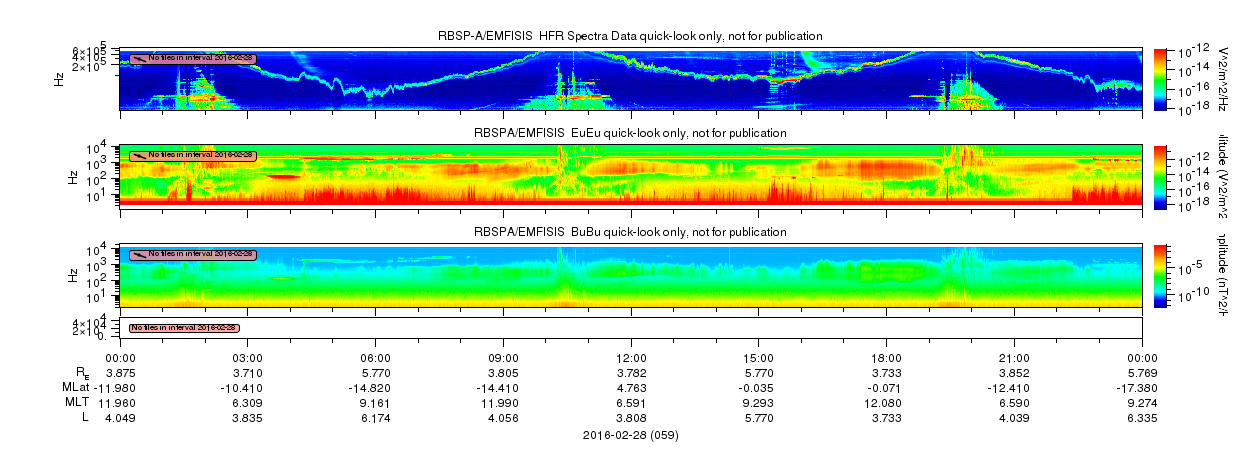Click the L value 6.335 at the axis end

(x=1142, y=415)
